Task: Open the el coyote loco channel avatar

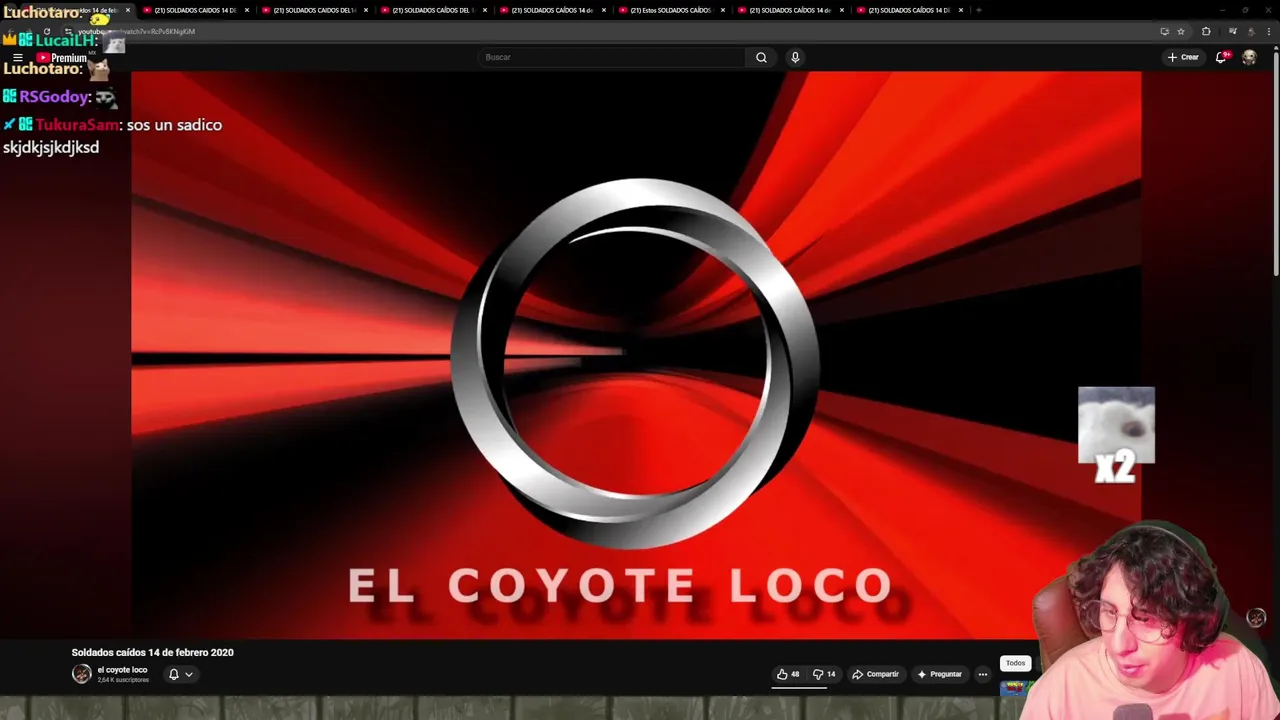Action: tap(81, 674)
